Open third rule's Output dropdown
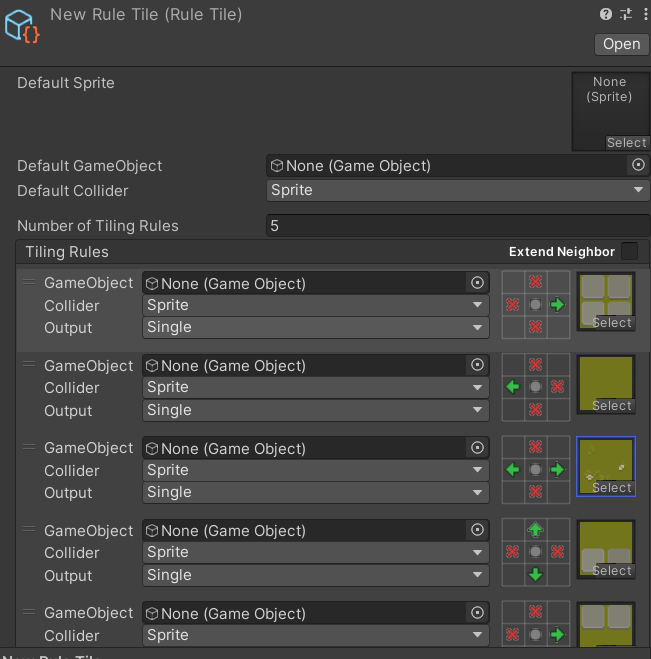651x659 pixels. [316, 492]
